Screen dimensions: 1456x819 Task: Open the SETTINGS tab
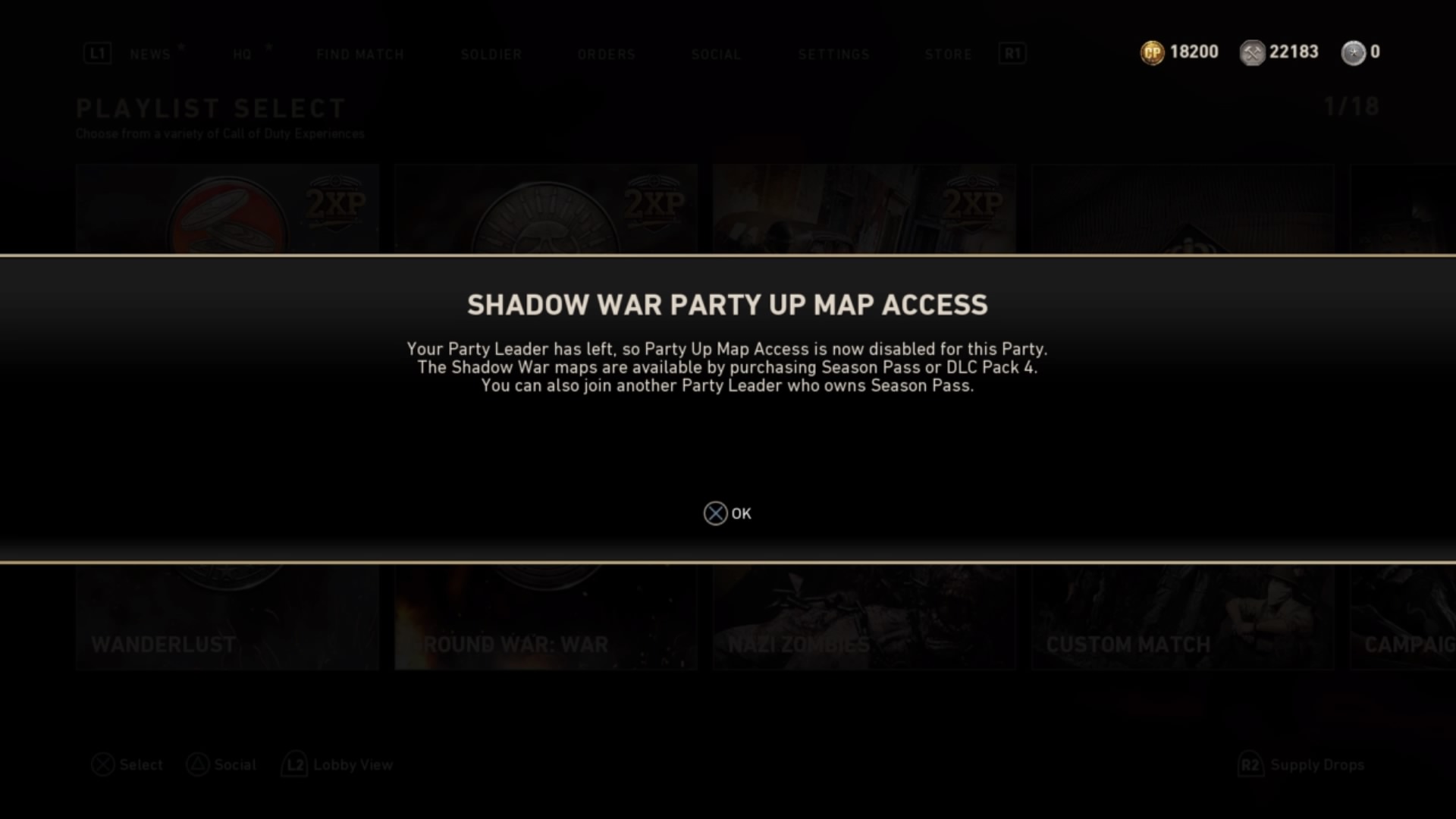click(x=834, y=55)
